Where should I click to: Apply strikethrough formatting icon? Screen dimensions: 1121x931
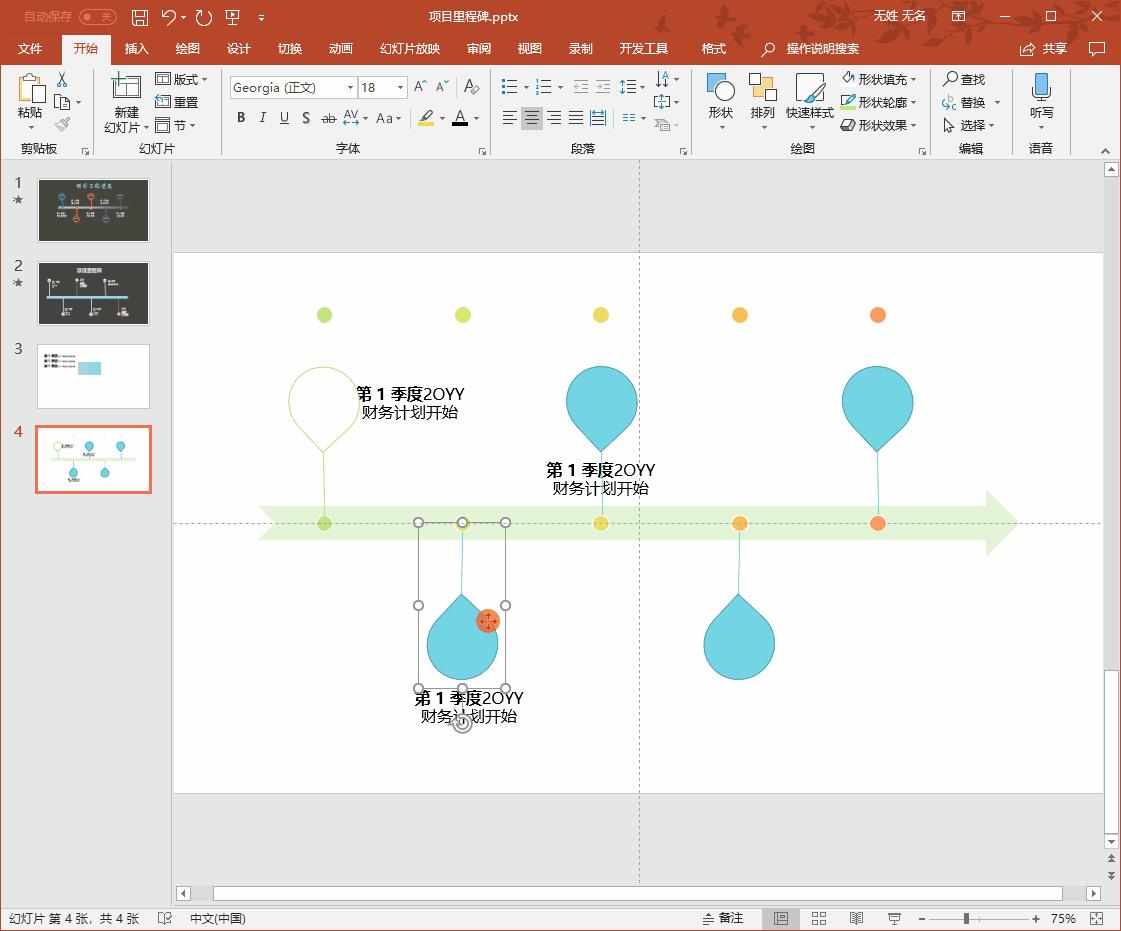tap(328, 119)
